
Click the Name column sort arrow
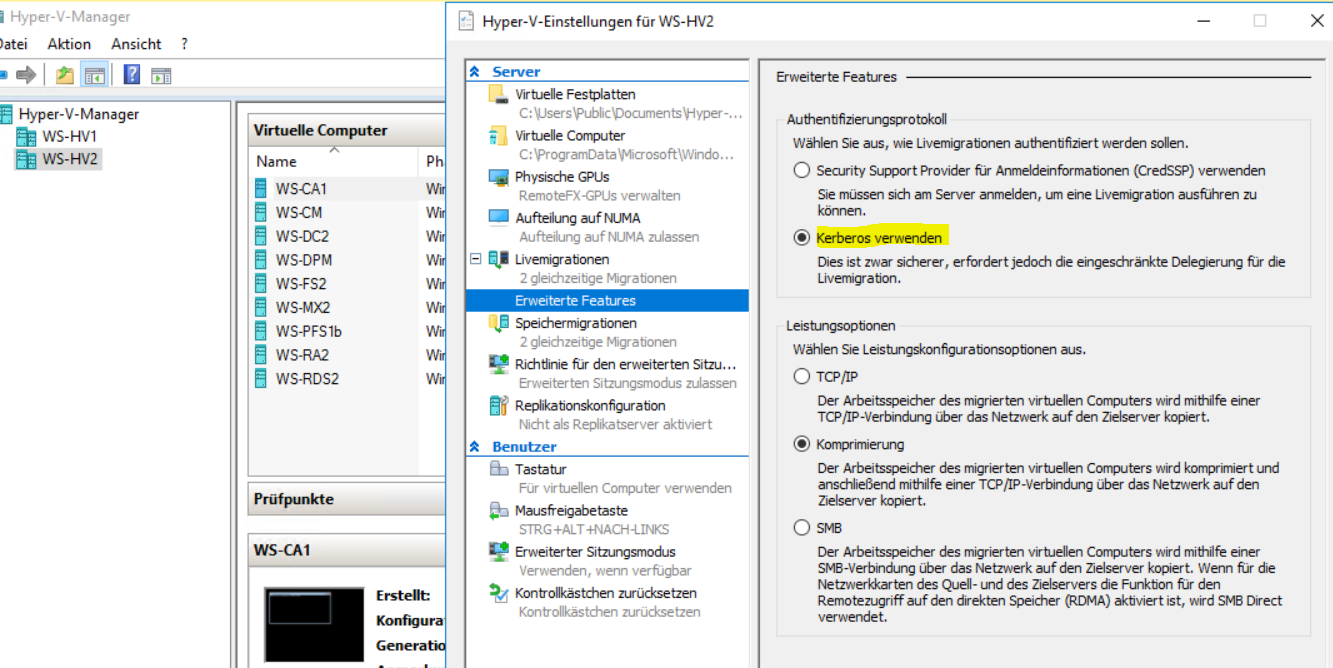(x=333, y=150)
